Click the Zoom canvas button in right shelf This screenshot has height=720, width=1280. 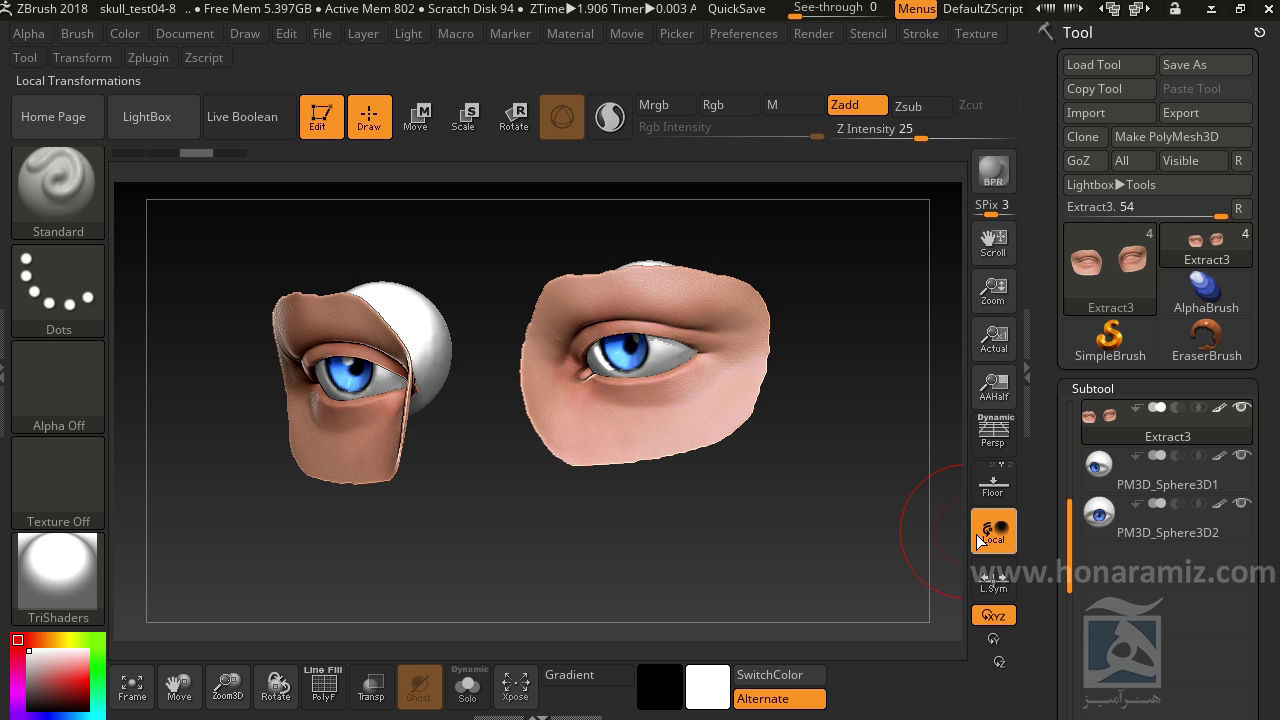click(x=993, y=291)
